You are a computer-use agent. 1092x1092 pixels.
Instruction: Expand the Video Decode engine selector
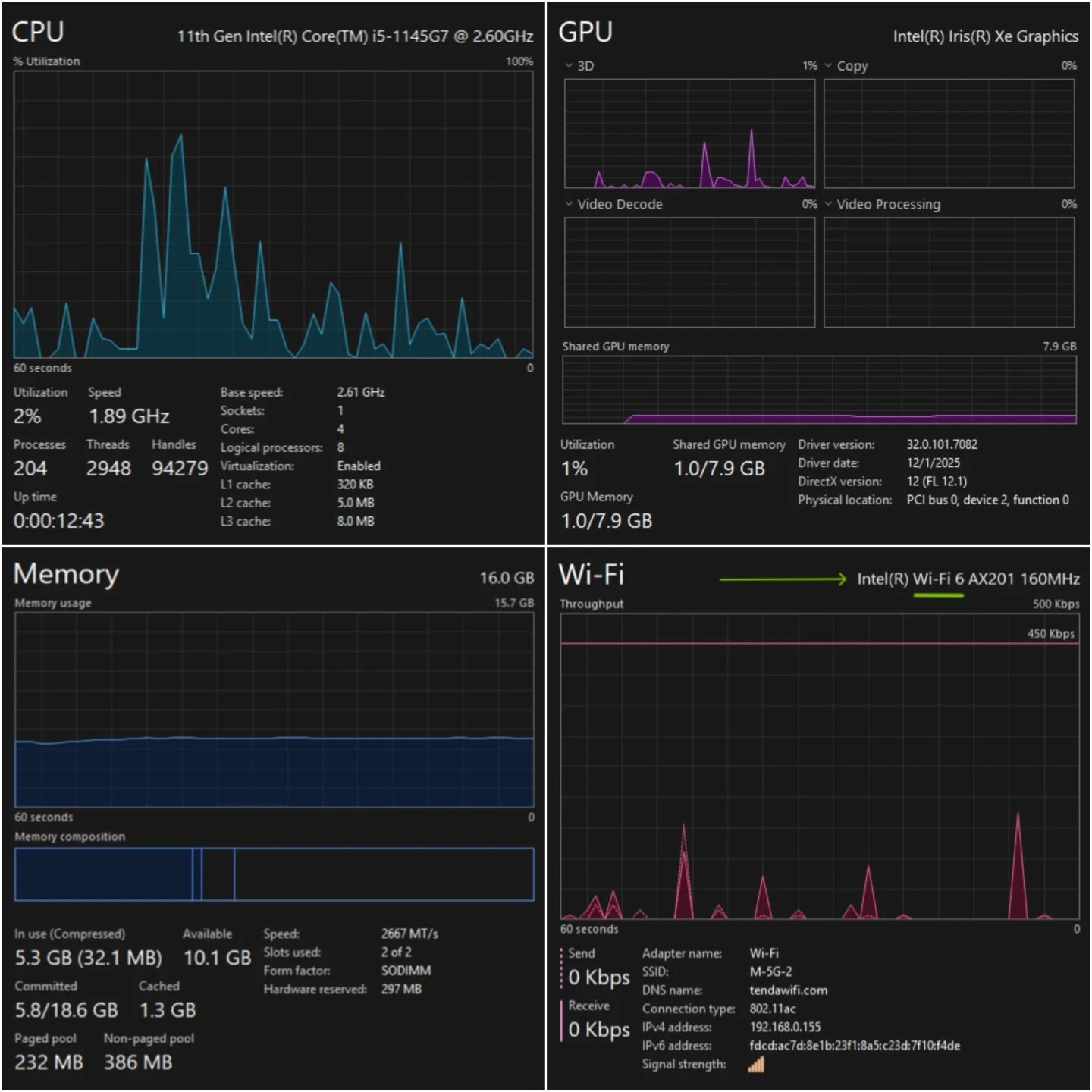click(570, 204)
